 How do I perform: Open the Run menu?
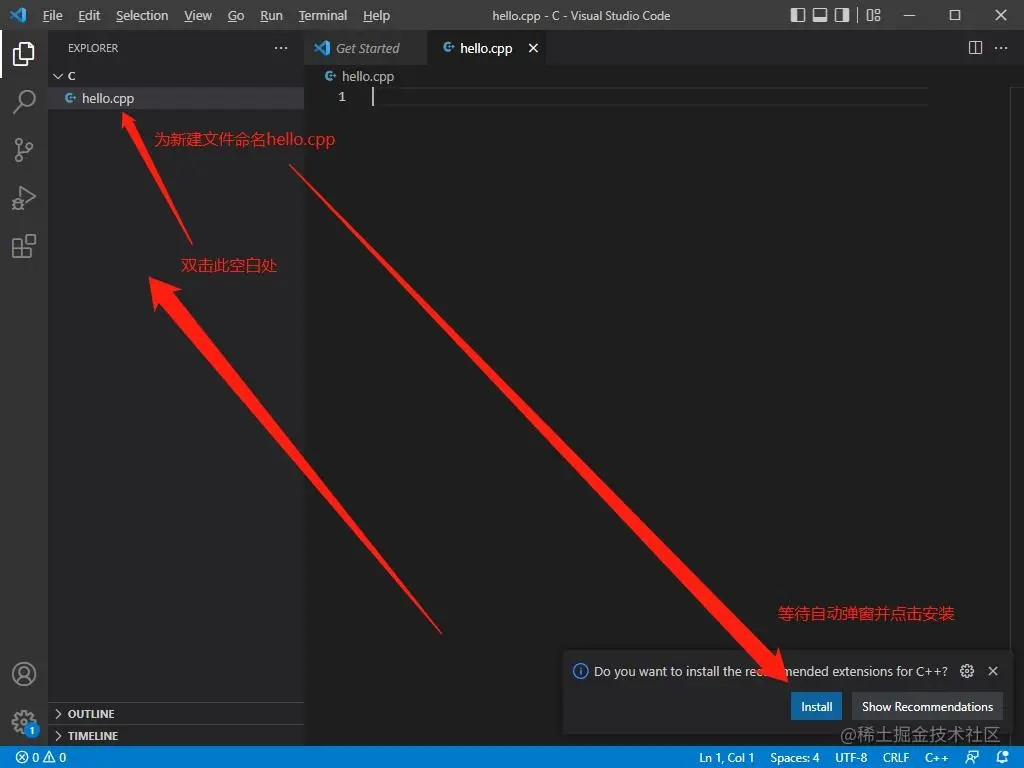tap(271, 15)
